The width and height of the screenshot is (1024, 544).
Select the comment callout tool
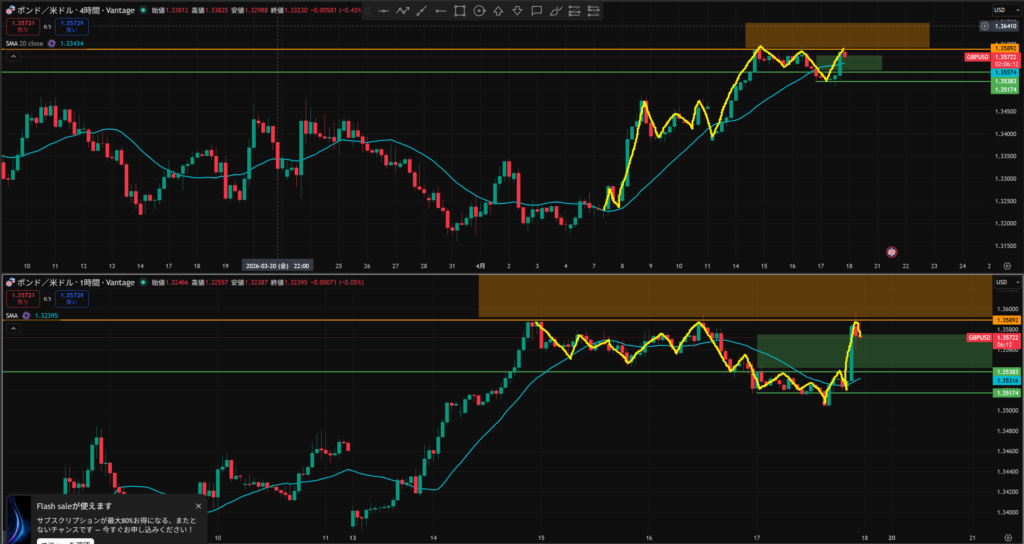[x=536, y=11]
